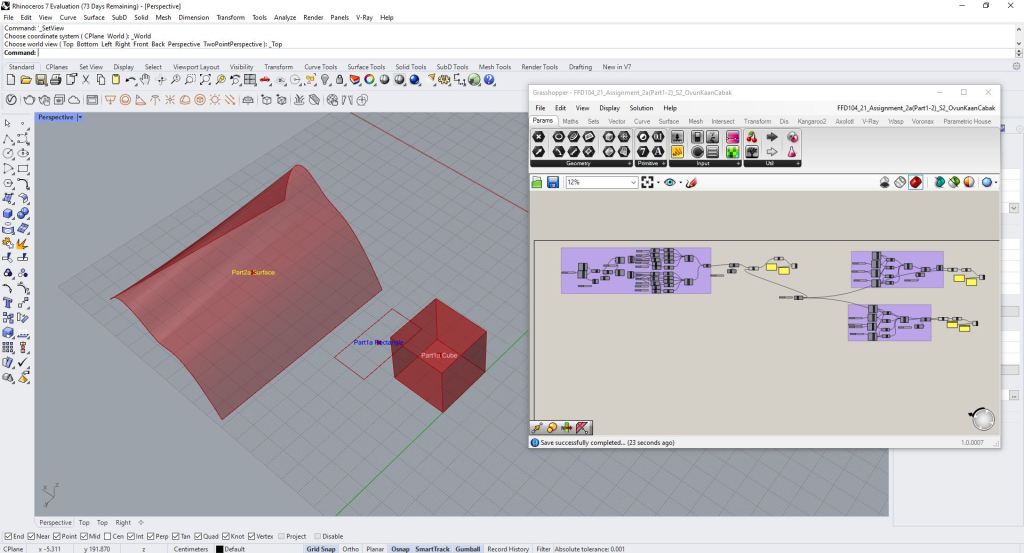
Task: Open the Grasshopper zoom percentage dropdown
Action: tap(633, 183)
